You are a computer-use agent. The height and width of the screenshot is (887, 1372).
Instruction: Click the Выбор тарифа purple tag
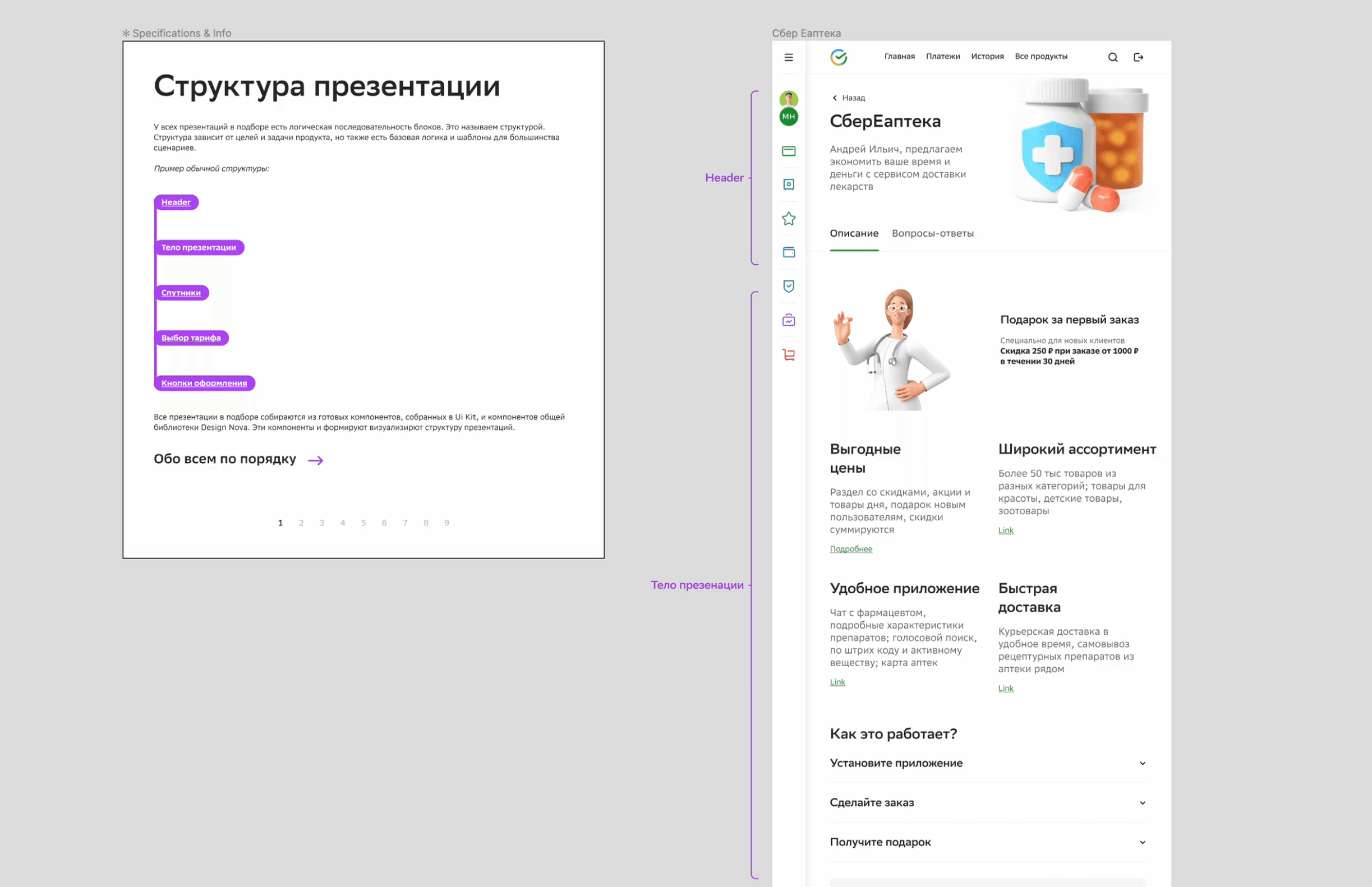coord(191,338)
